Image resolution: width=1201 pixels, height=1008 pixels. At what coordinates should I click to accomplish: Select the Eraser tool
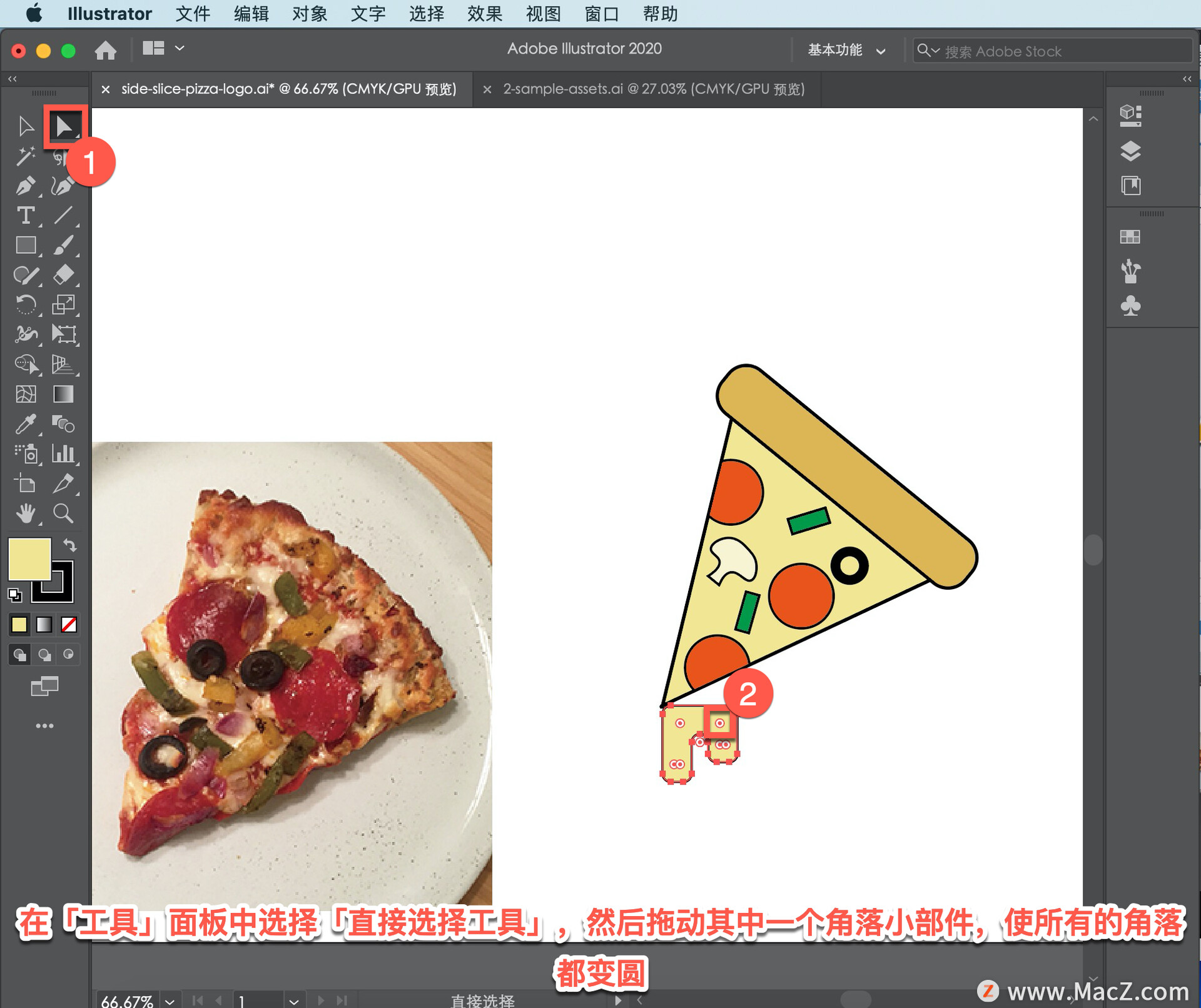point(63,275)
